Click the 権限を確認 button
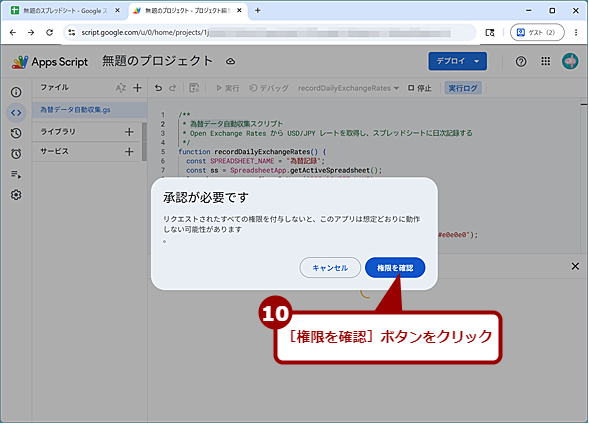This screenshot has height=424, width=589. 395,268
